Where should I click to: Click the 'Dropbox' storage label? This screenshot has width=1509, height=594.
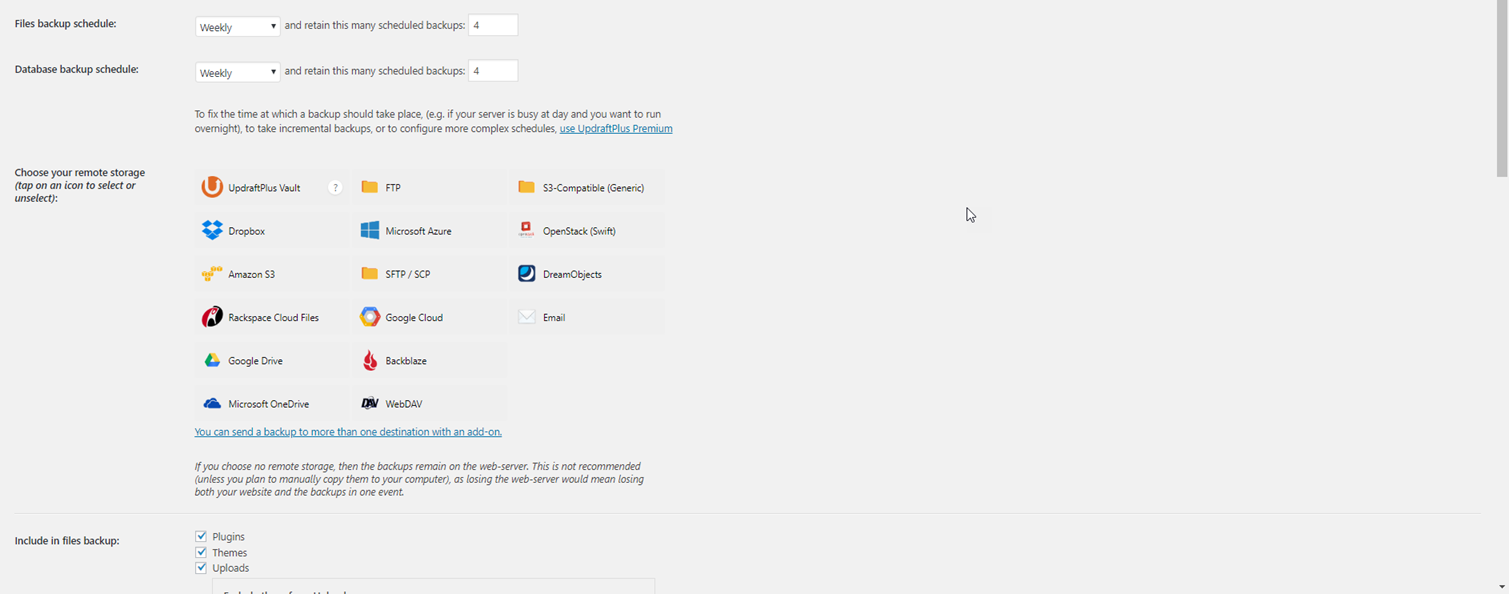[x=247, y=231]
